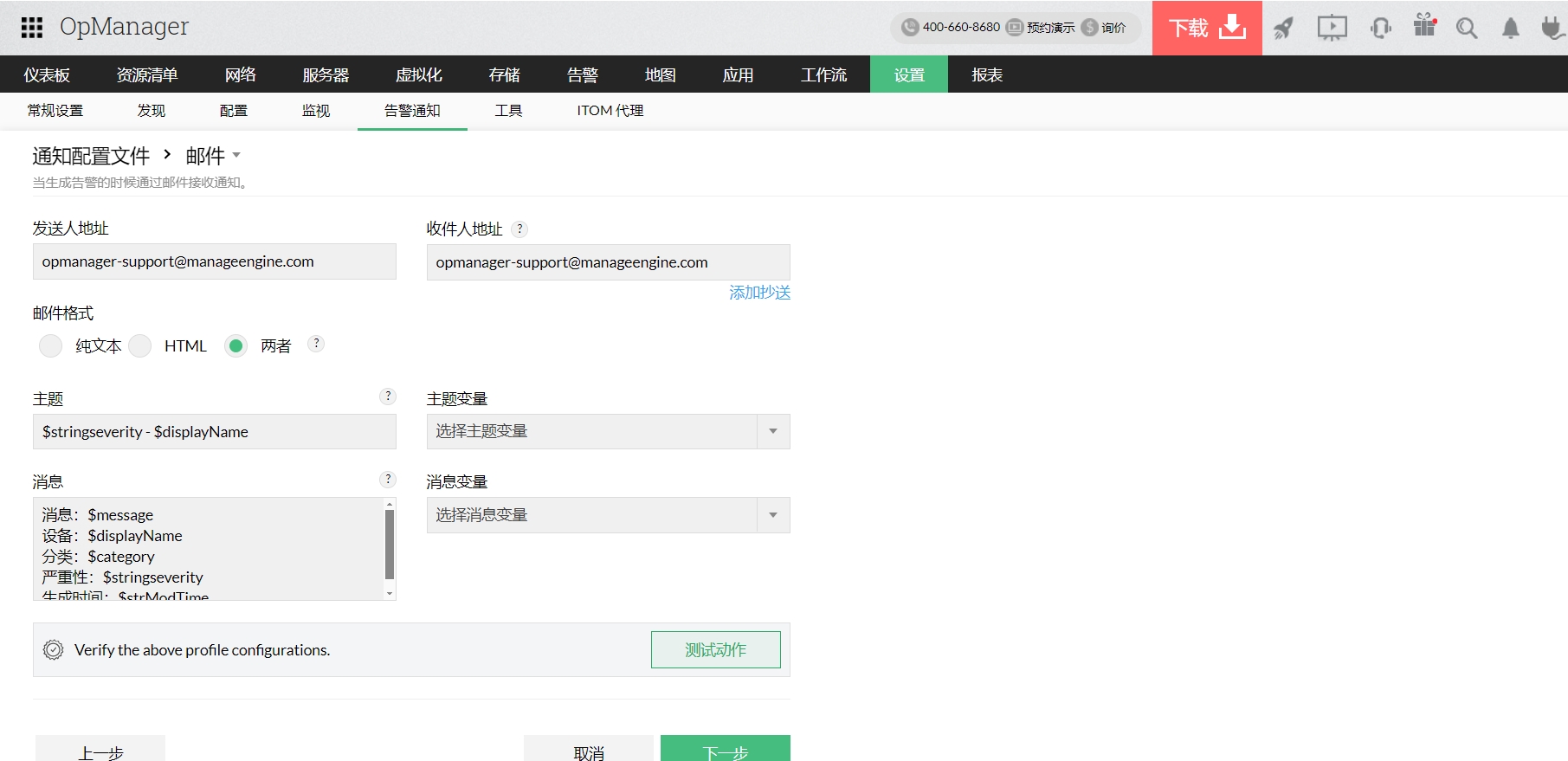Open the 报表 menu
1568x761 pixels.
[x=987, y=74]
